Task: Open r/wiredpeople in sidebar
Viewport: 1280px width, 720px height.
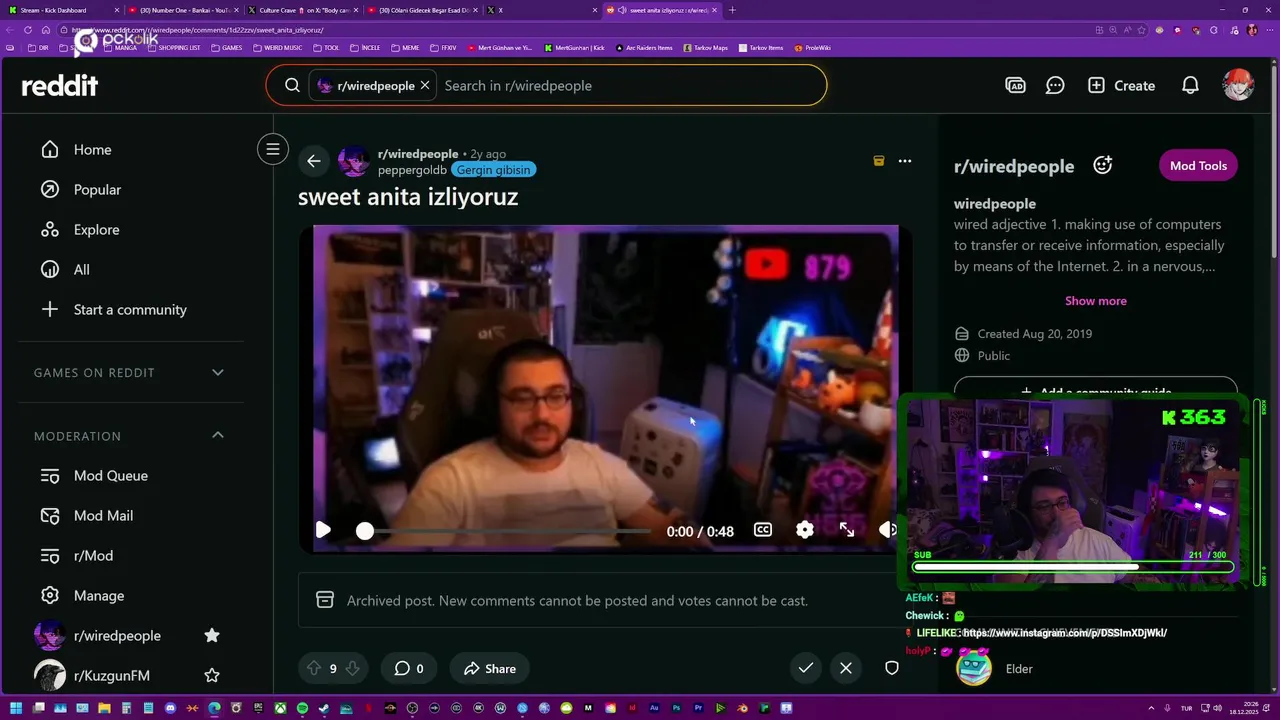Action: (117, 636)
